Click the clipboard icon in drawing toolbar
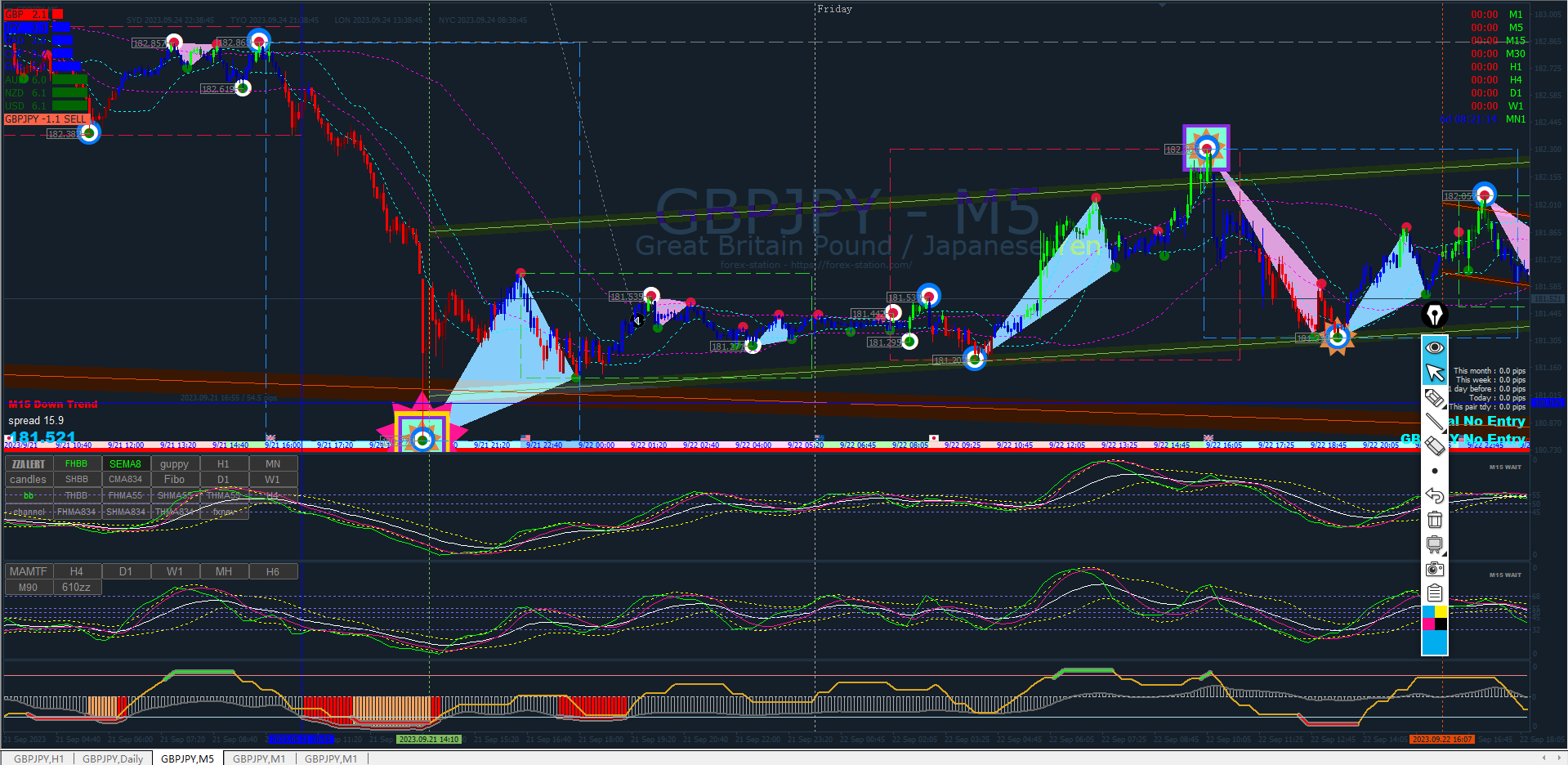The height and width of the screenshot is (765, 1568). click(x=1435, y=593)
